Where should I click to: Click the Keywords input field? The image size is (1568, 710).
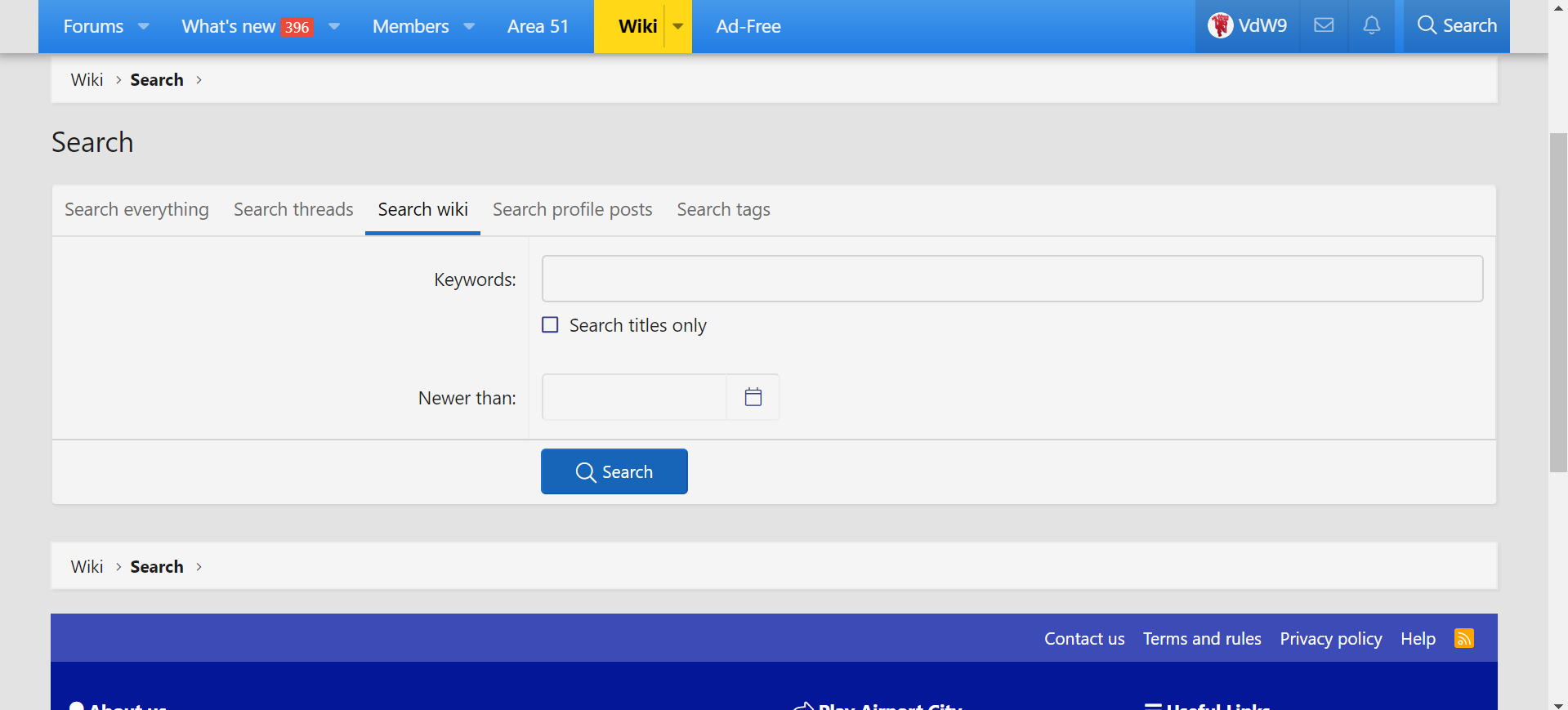1012,279
